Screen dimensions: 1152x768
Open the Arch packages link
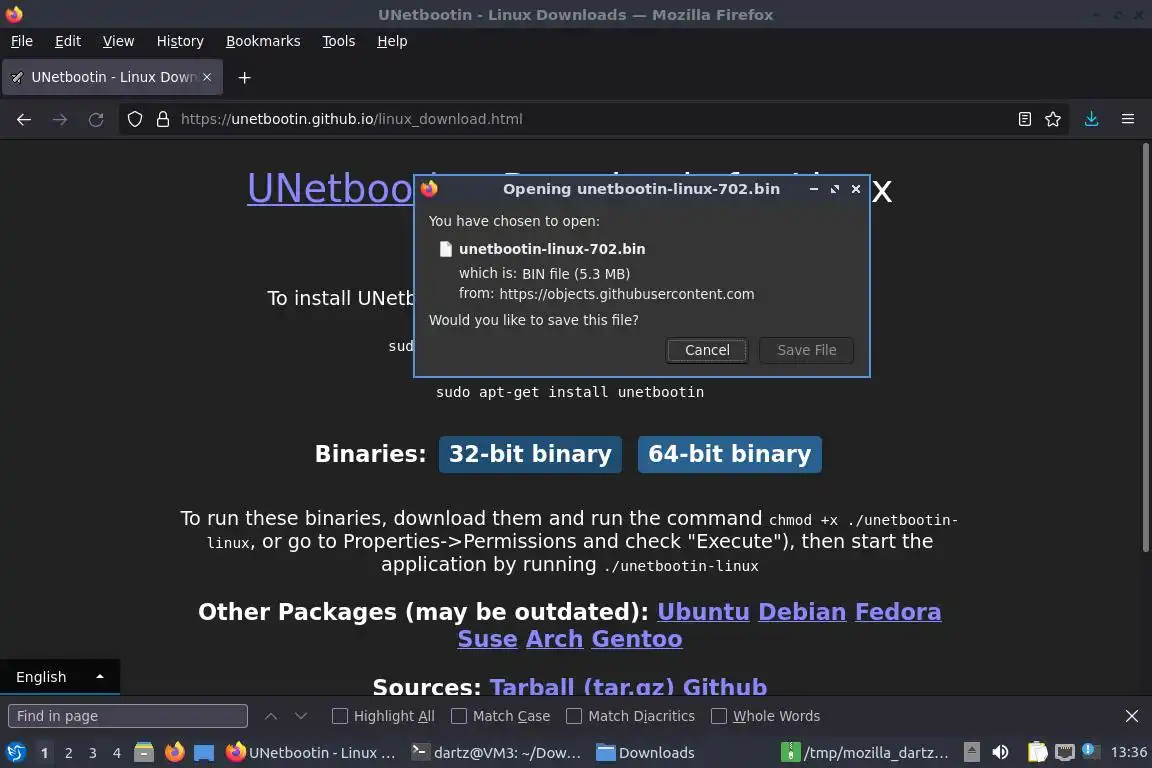(554, 639)
